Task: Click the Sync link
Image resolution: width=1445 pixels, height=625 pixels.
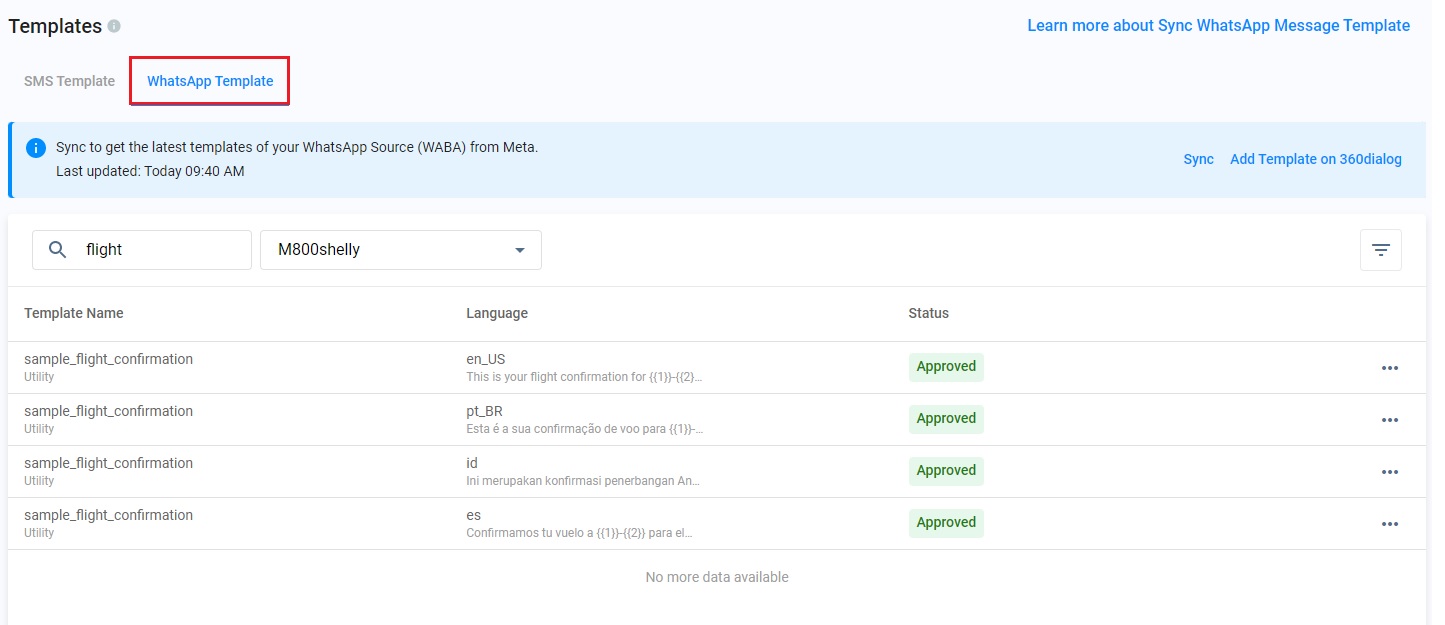Action: click(x=1198, y=159)
